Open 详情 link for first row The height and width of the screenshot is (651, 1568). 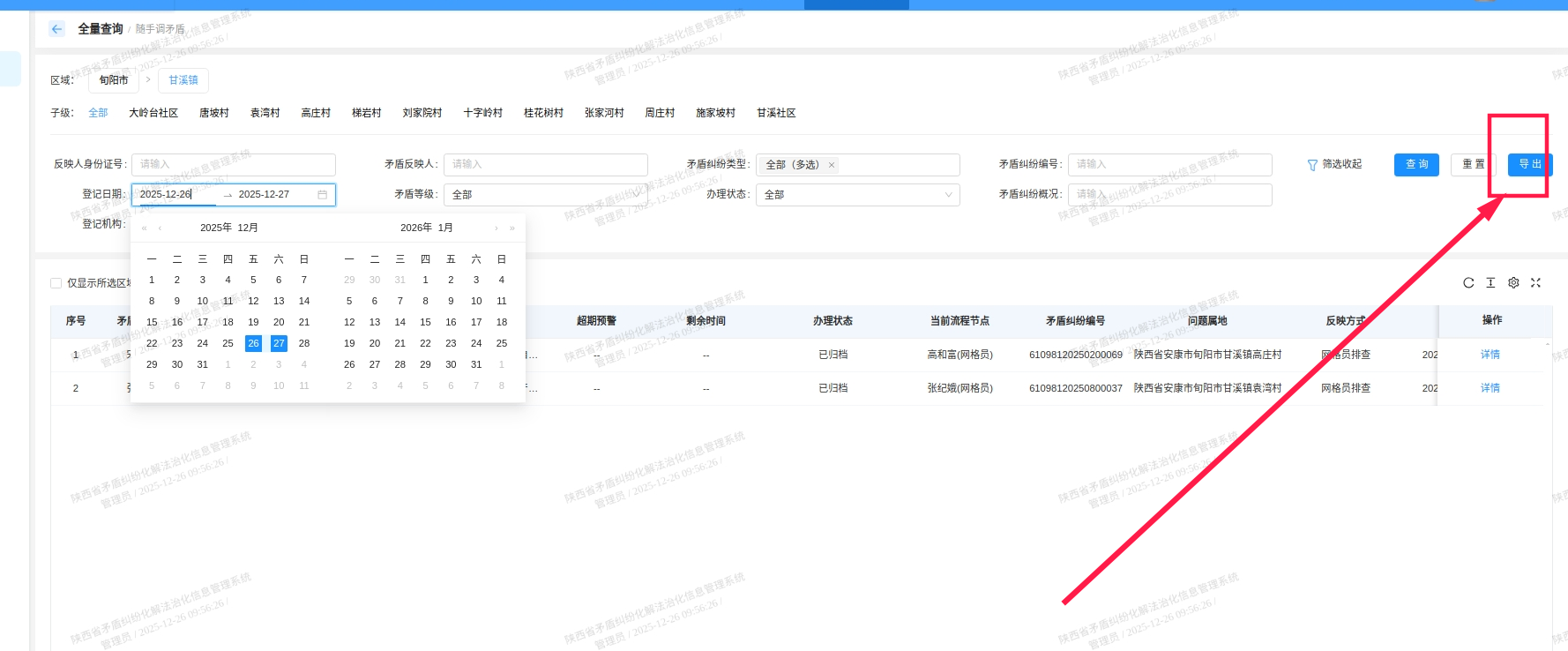pyautogui.click(x=1490, y=355)
